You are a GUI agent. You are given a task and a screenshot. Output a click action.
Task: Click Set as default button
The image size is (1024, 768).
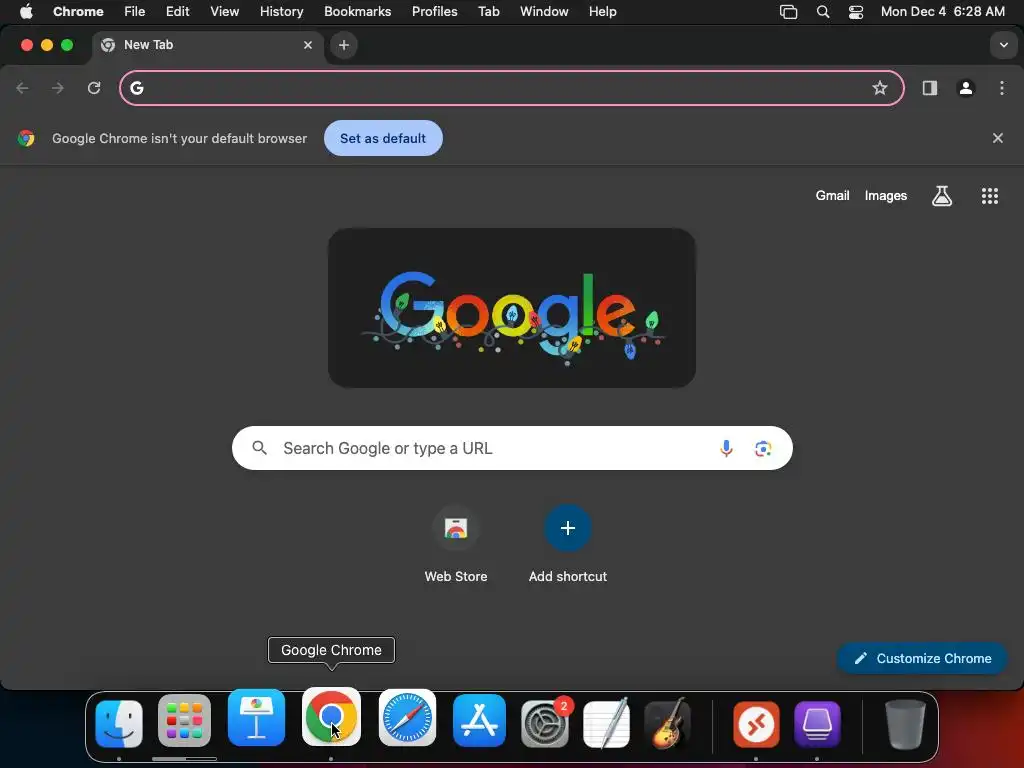[x=383, y=138]
